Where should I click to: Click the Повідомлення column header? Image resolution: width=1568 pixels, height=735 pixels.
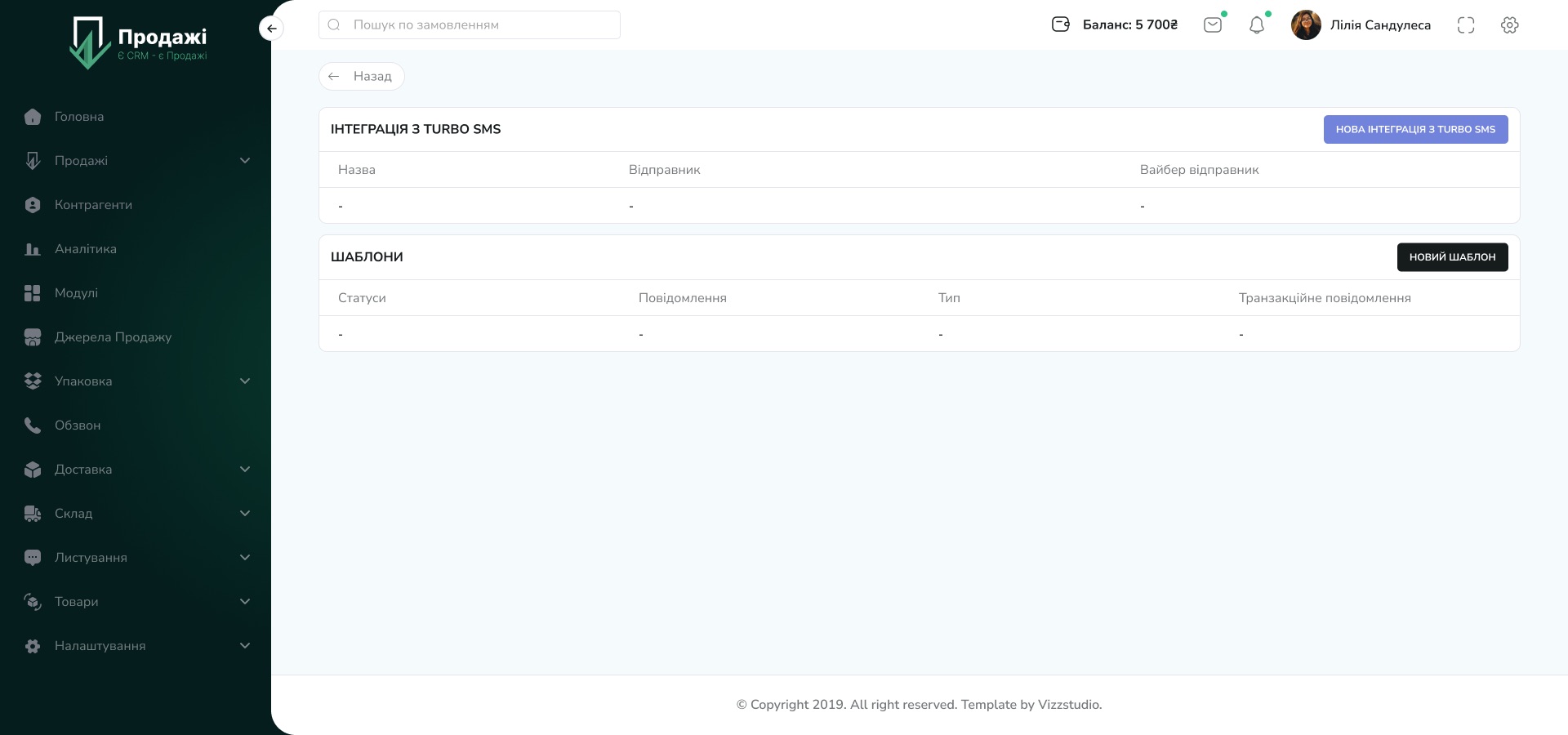tap(683, 298)
